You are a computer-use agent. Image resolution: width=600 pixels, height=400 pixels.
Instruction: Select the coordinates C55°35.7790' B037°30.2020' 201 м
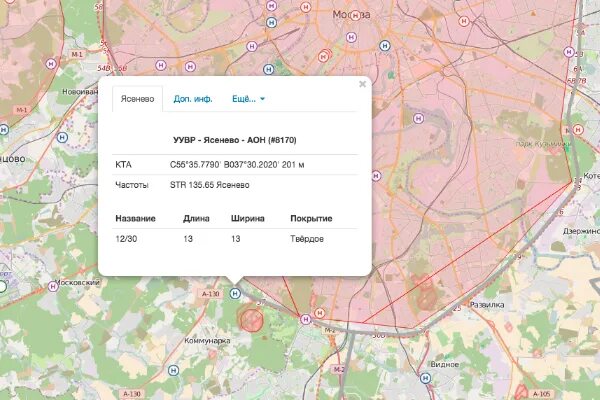point(237,165)
